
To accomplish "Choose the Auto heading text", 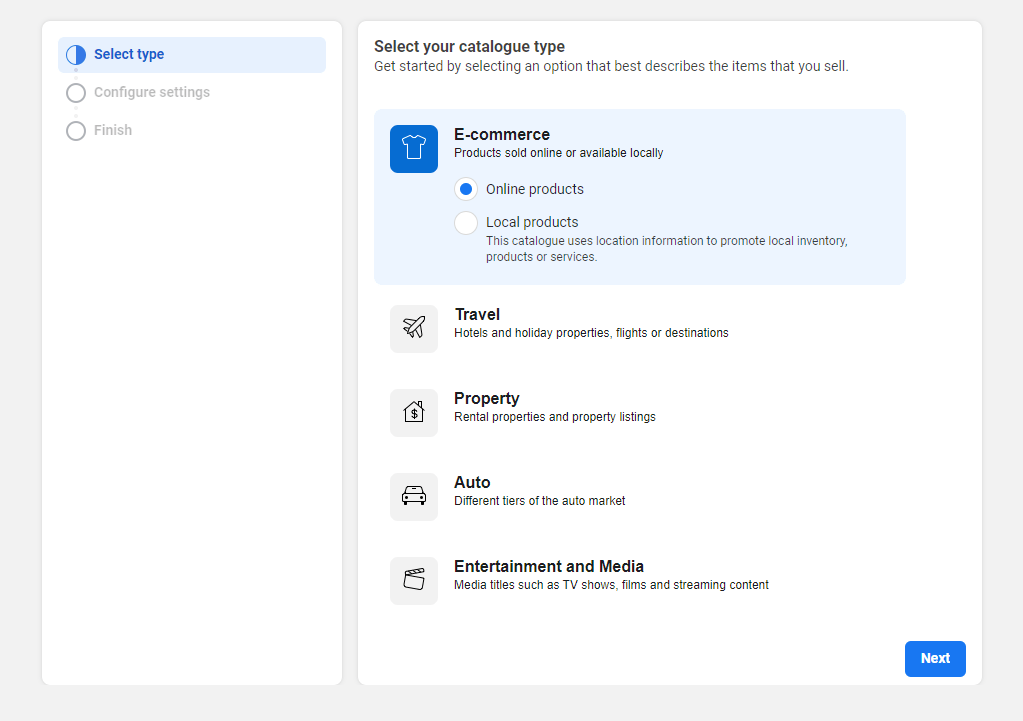I will (x=472, y=482).
